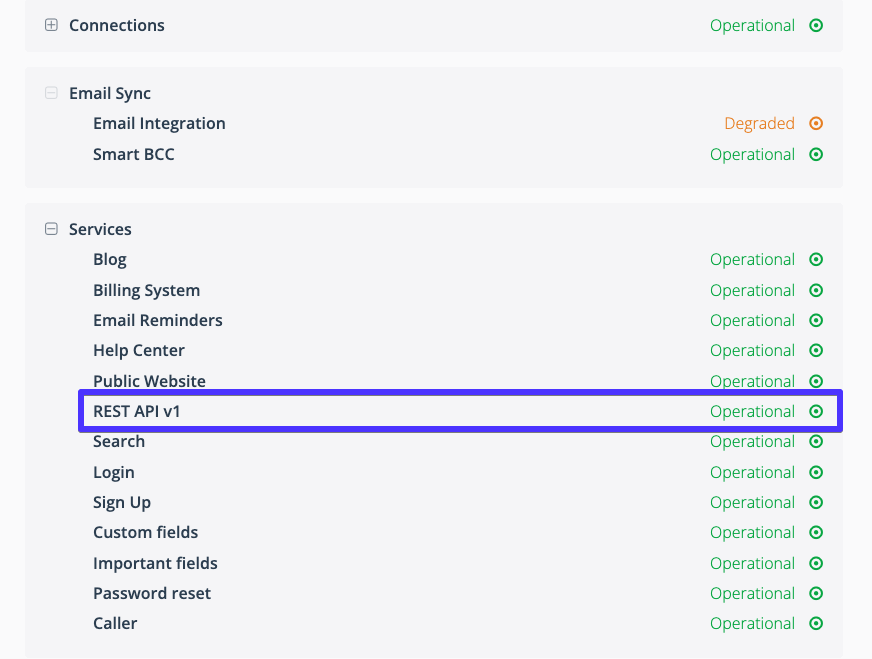Select the Public Website service
The width and height of the screenshot is (872, 659).
[149, 381]
